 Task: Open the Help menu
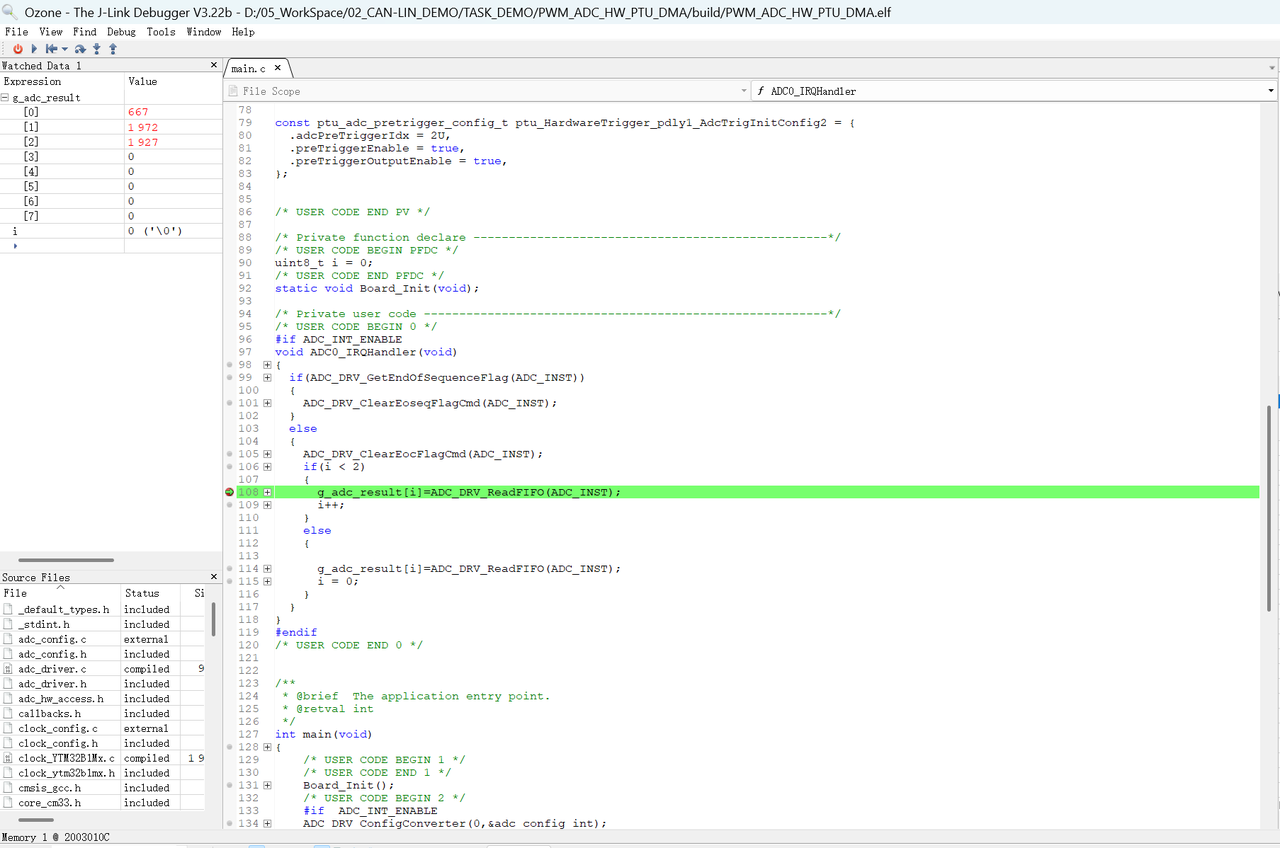[x=243, y=32]
